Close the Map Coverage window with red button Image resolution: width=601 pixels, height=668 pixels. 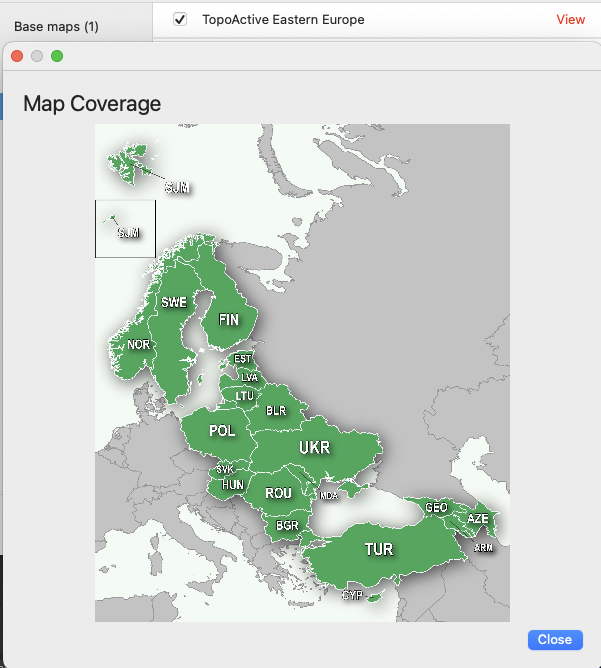click(x=17, y=56)
